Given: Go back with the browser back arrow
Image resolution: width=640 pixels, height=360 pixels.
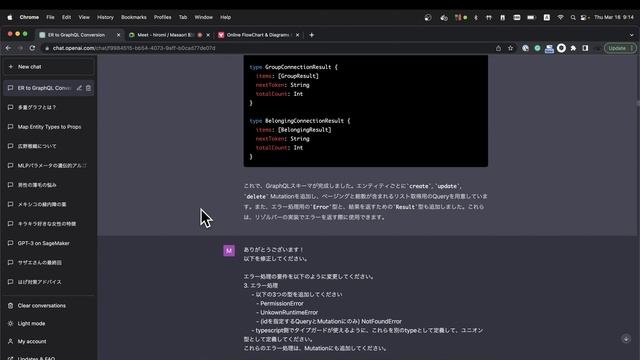Looking at the screenshot, I should click(9, 48).
